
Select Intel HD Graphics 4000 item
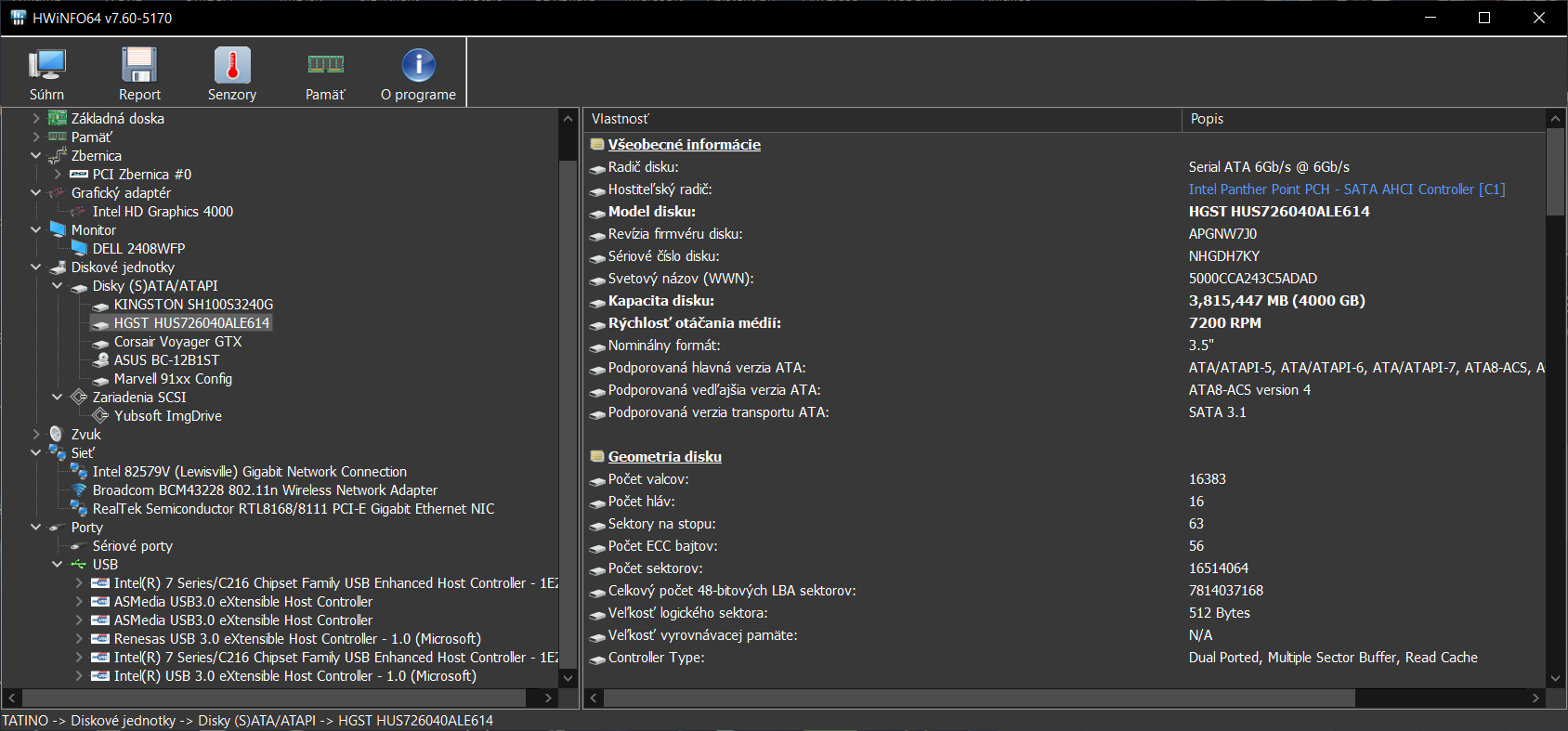pyautogui.click(x=163, y=212)
